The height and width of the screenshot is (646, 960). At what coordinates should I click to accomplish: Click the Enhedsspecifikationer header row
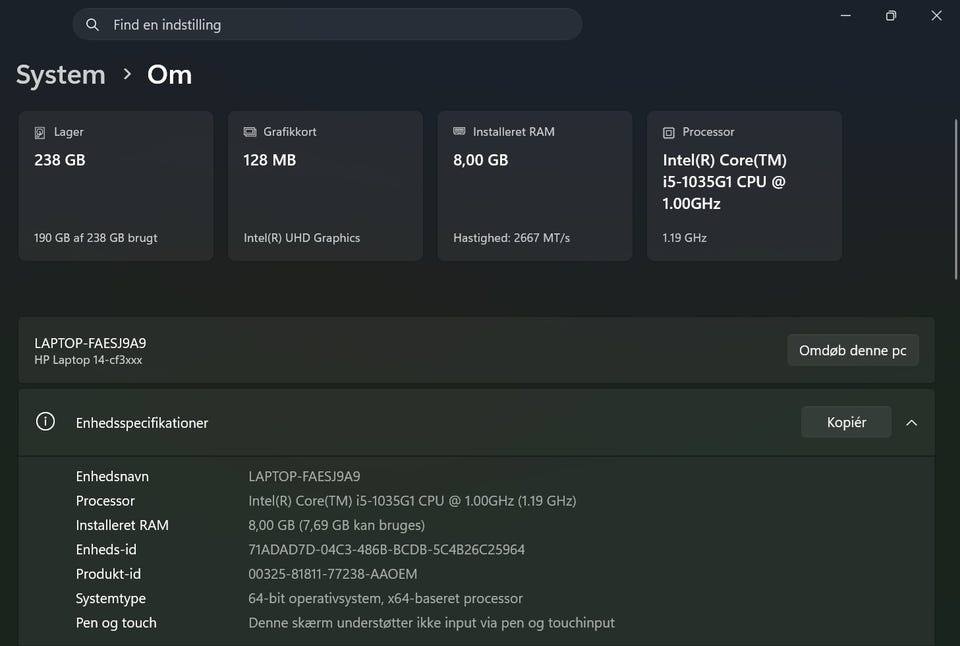click(400, 423)
